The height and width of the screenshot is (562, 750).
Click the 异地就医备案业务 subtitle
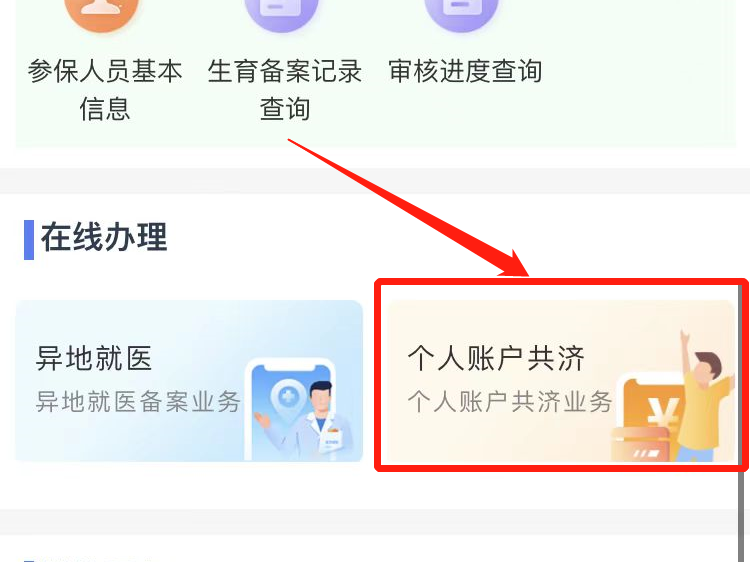click(x=138, y=401)
